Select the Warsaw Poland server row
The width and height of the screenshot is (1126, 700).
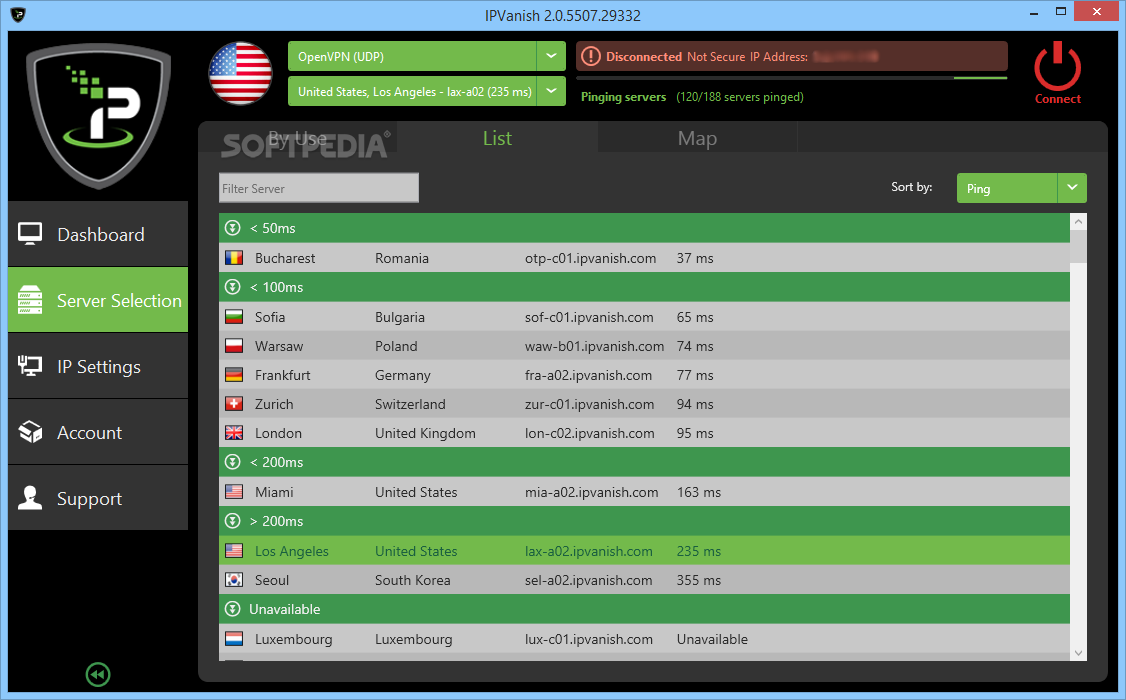click(x=644, y=346)
